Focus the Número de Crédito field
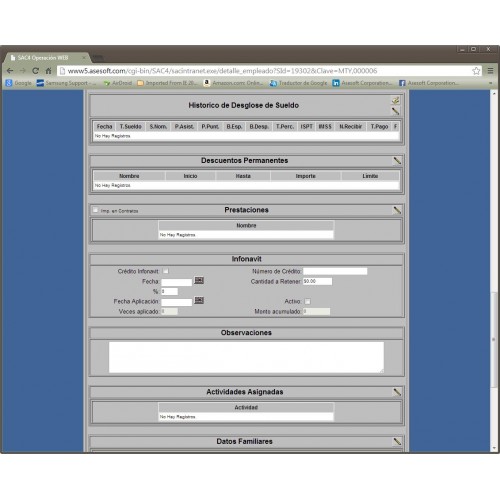Viewport: 500px width, 500px height. (335, 271)
